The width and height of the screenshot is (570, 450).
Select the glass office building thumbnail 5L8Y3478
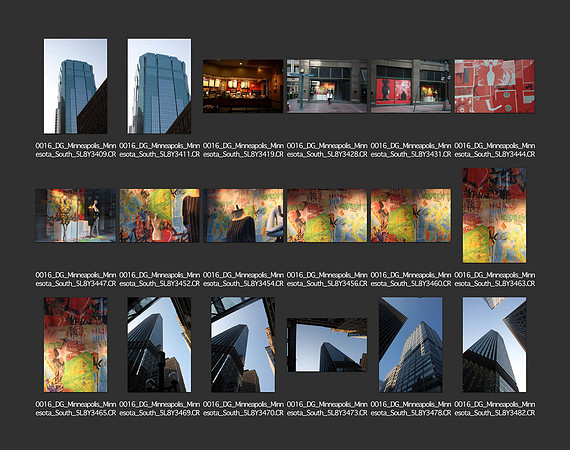(x=411, y=345)
